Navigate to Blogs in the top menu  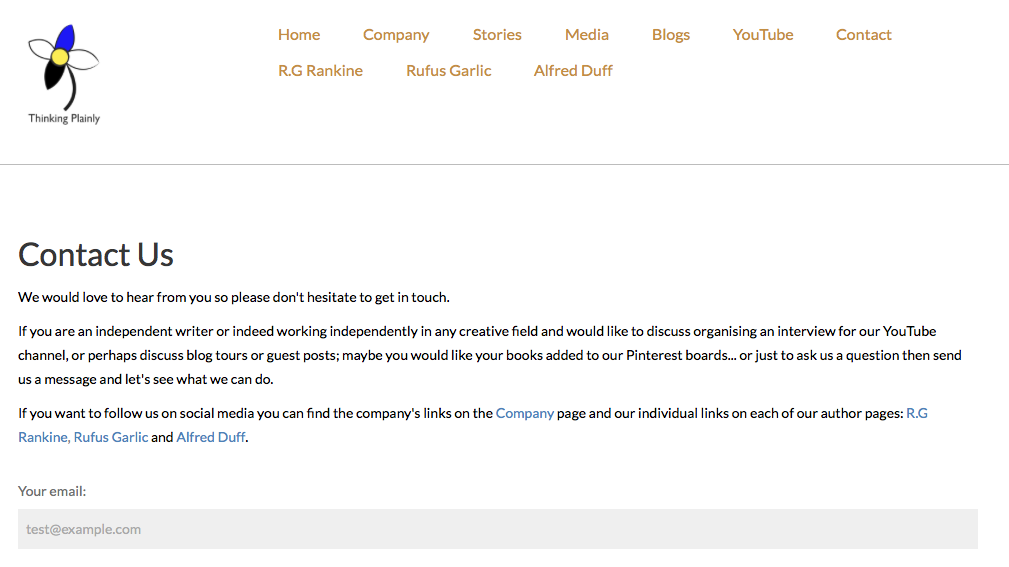[671, 34]
